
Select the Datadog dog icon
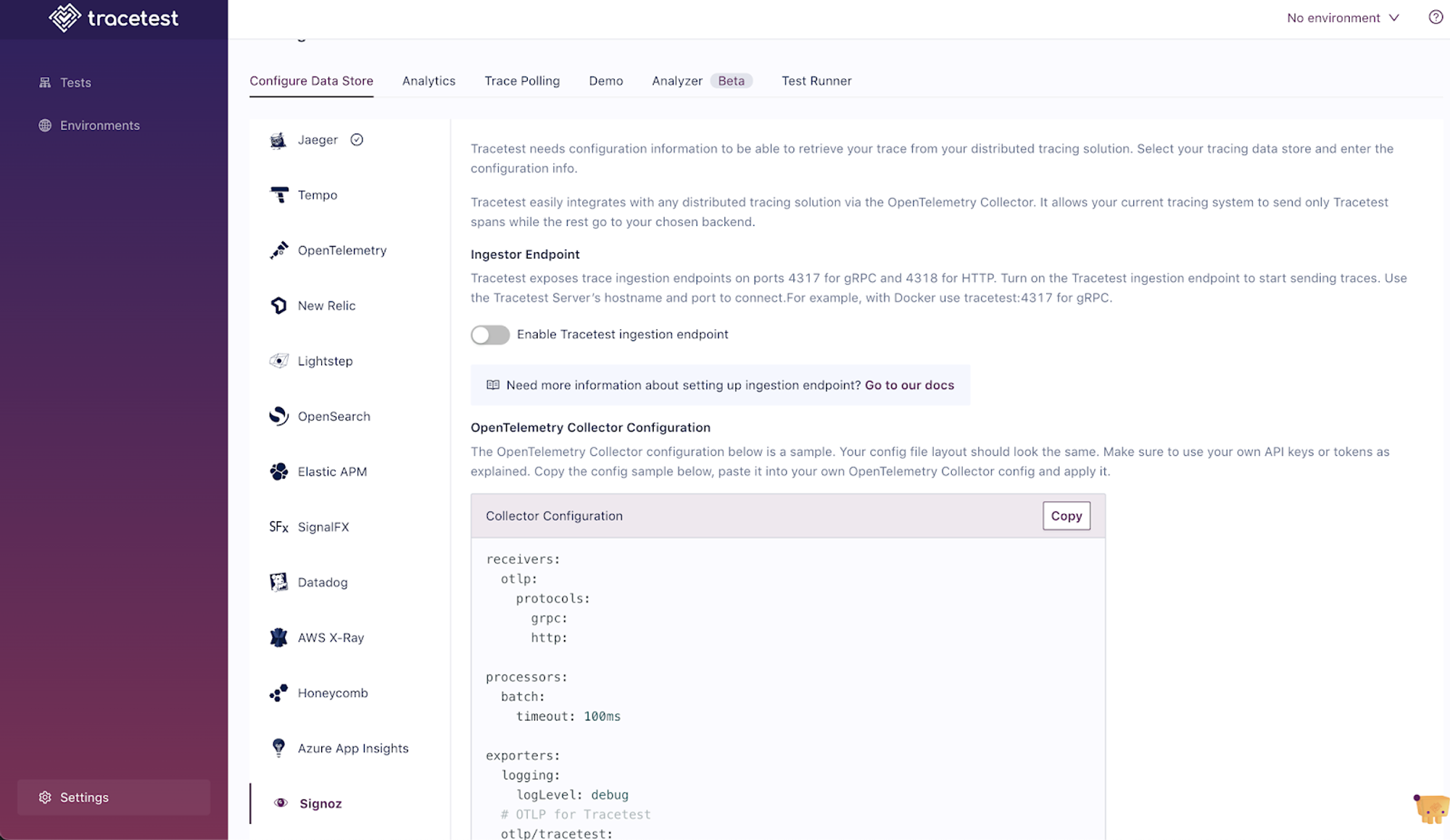coord(279,582)
